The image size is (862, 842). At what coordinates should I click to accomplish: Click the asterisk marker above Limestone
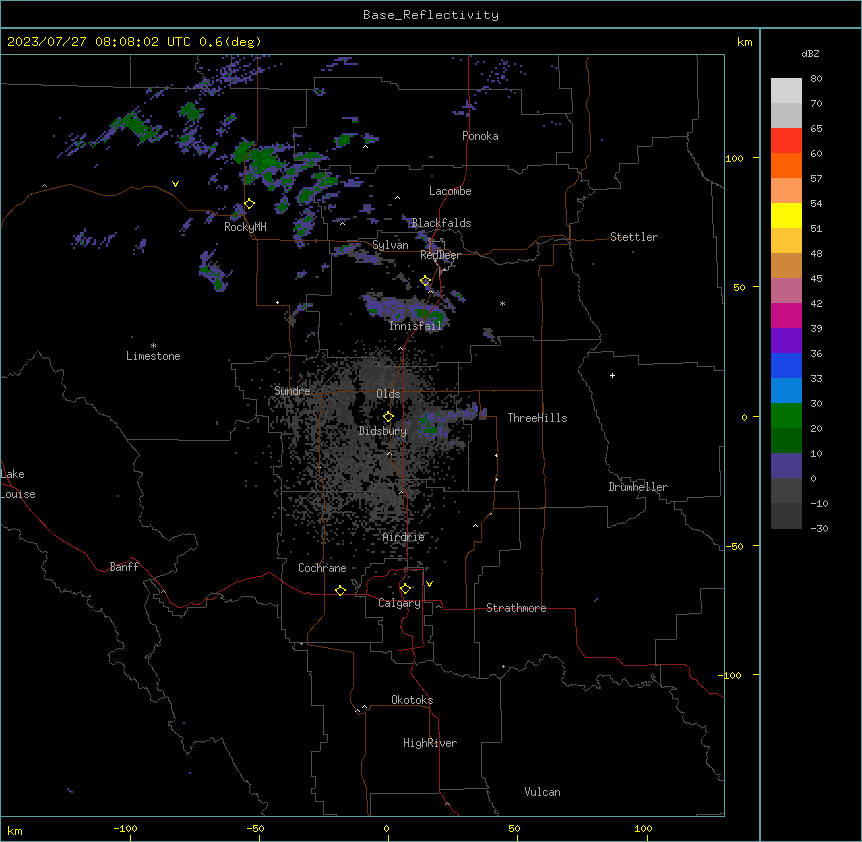153,346
